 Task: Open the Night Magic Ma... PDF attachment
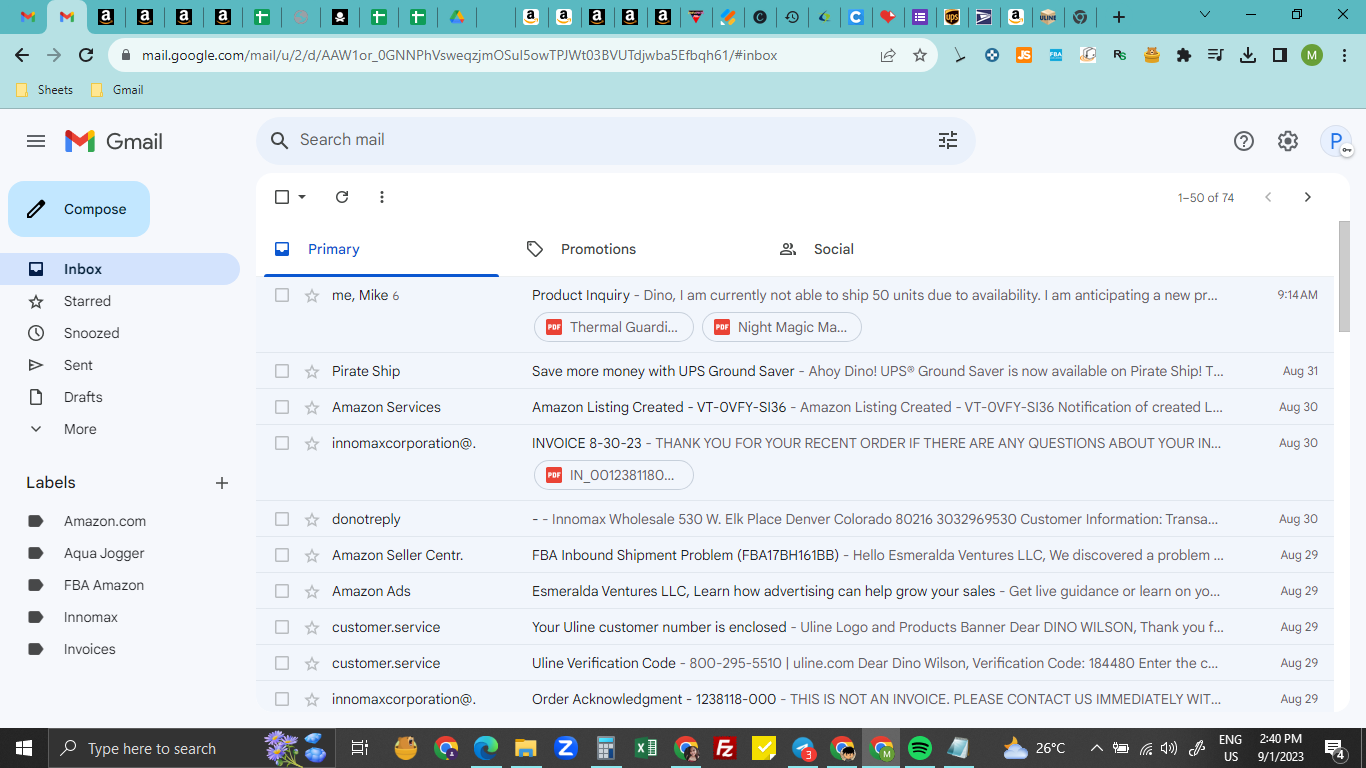coord(781,327)
